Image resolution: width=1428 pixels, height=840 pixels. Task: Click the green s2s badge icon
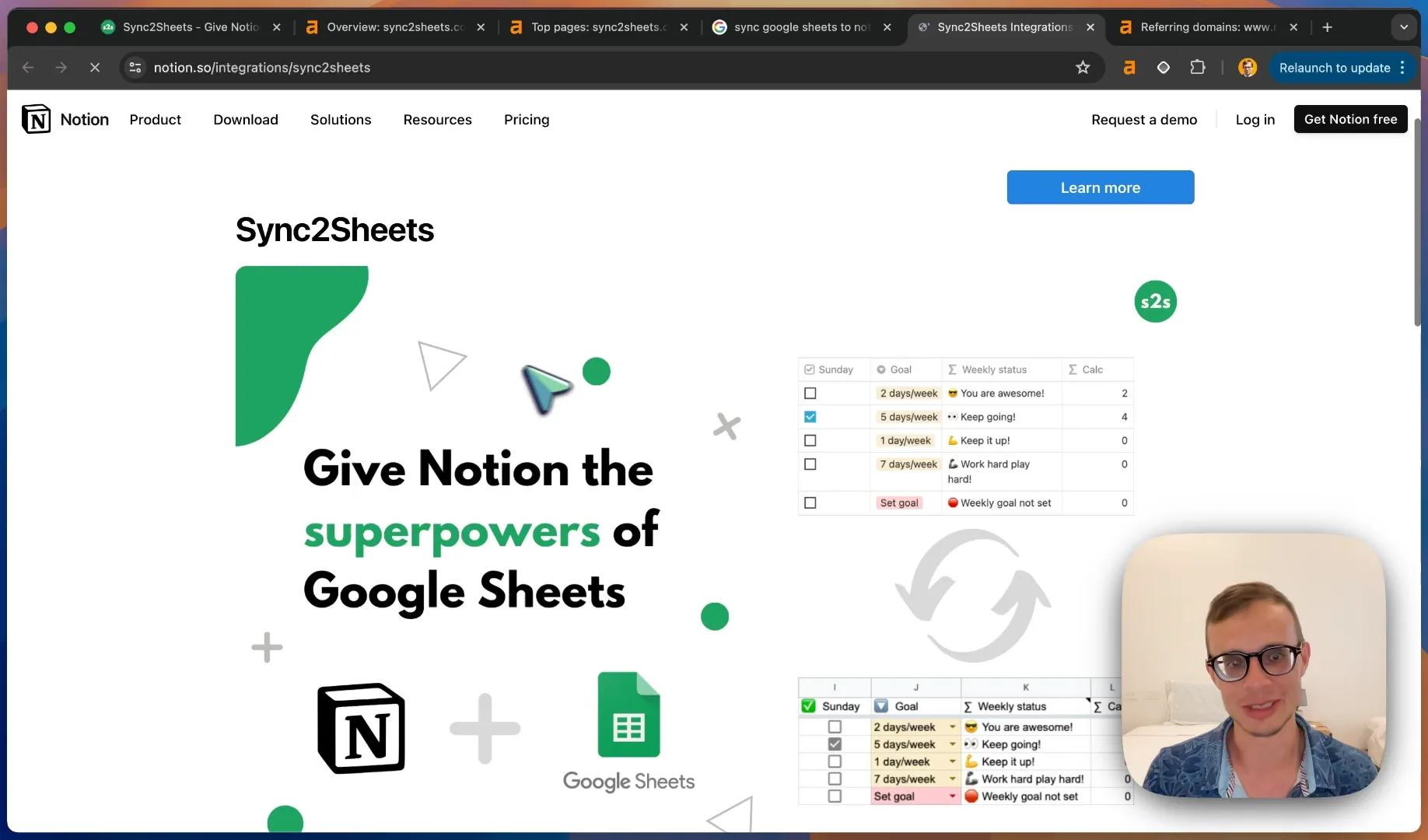point(1155,302)
